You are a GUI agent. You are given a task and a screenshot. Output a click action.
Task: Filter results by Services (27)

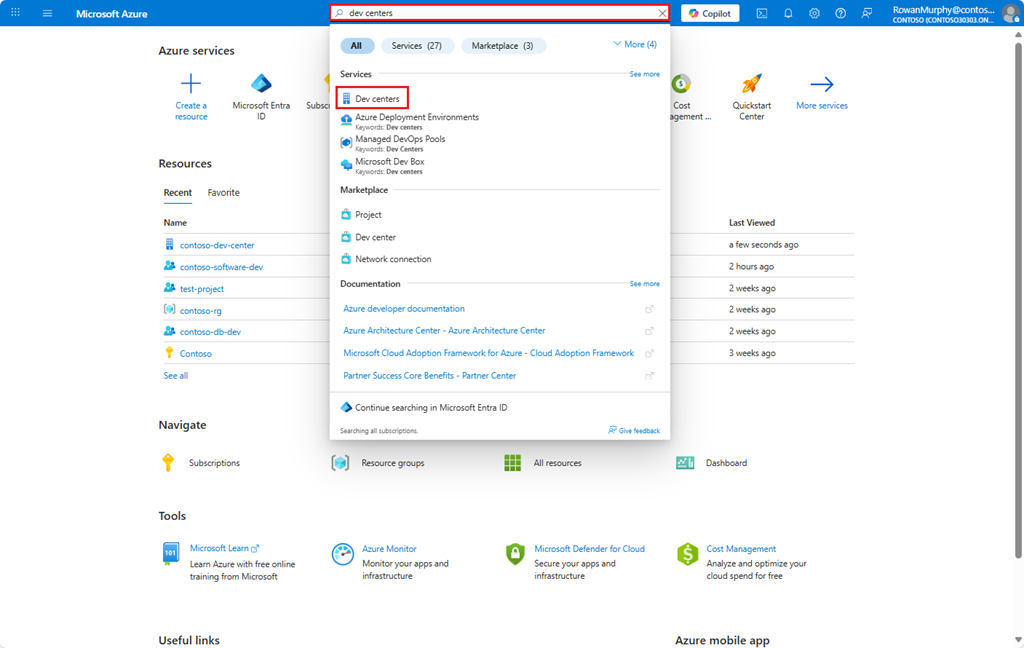[x=417, y=46]
